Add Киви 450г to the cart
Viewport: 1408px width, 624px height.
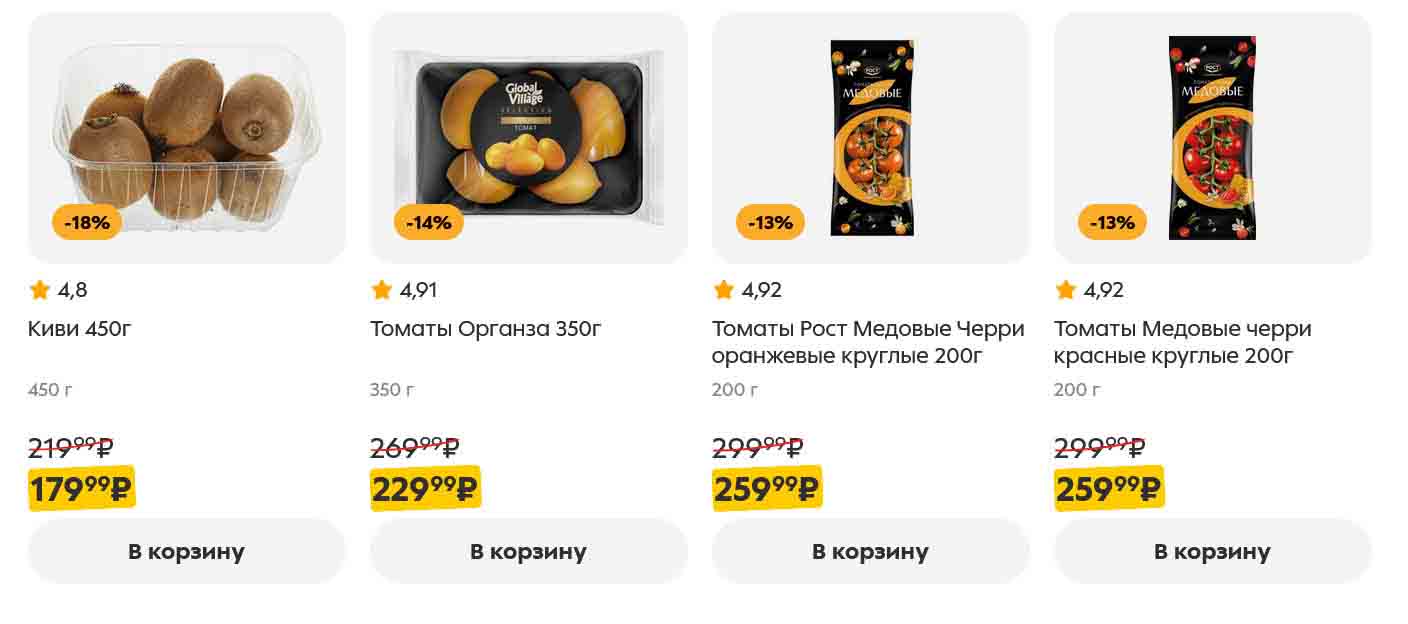[x=186, y=551]
